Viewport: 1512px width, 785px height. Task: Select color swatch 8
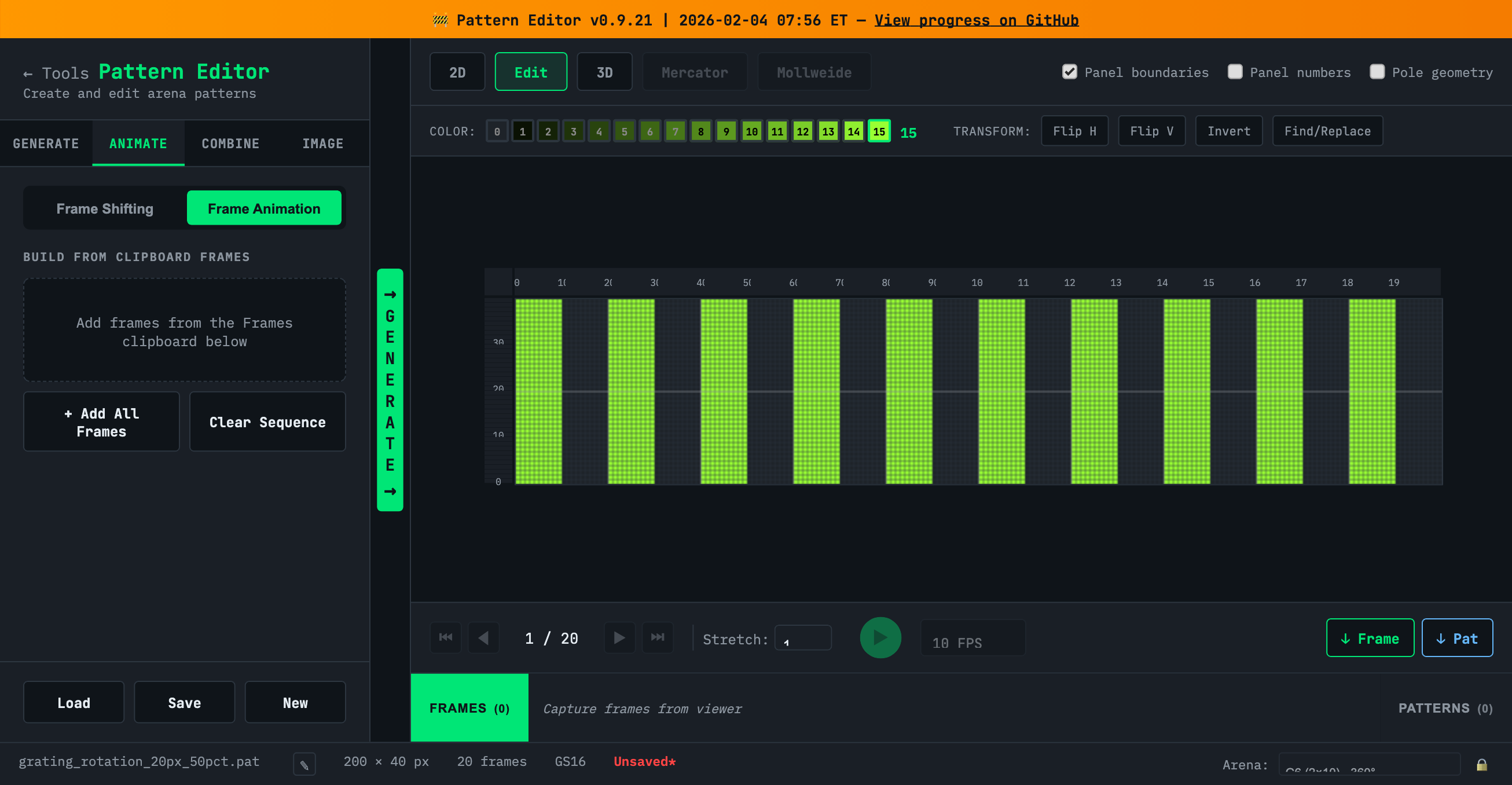(700, 131)
